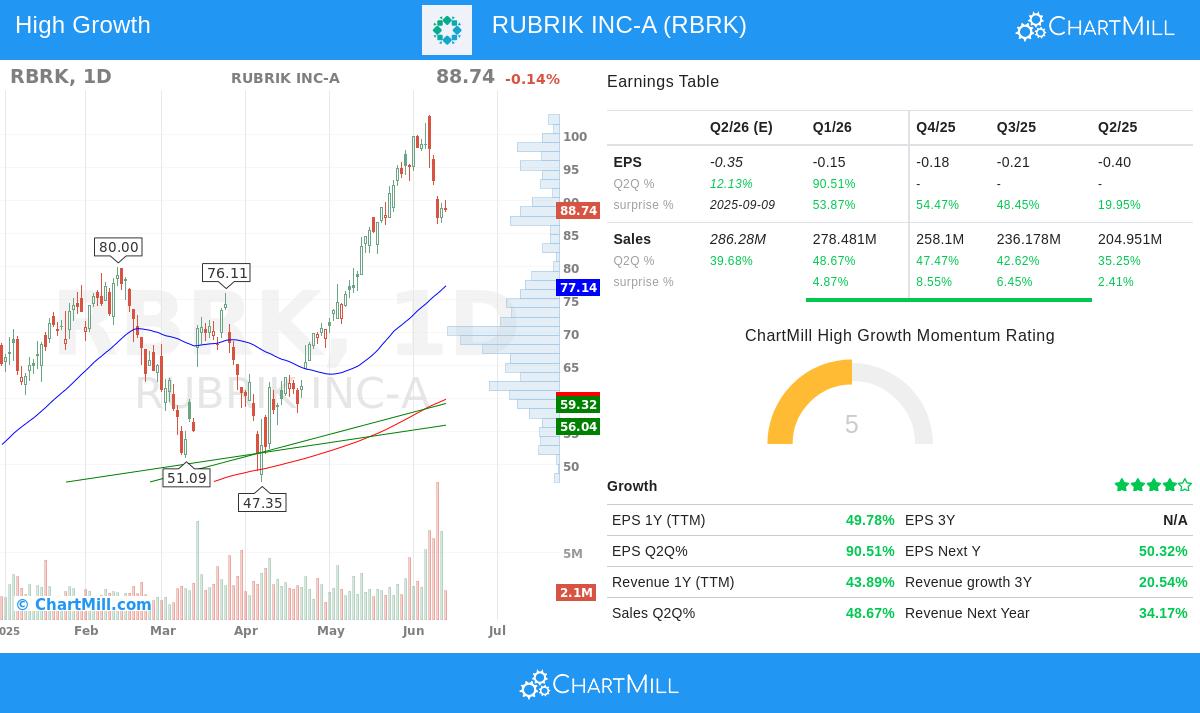Click the ChartMill.com copyright link on chart

84,604
